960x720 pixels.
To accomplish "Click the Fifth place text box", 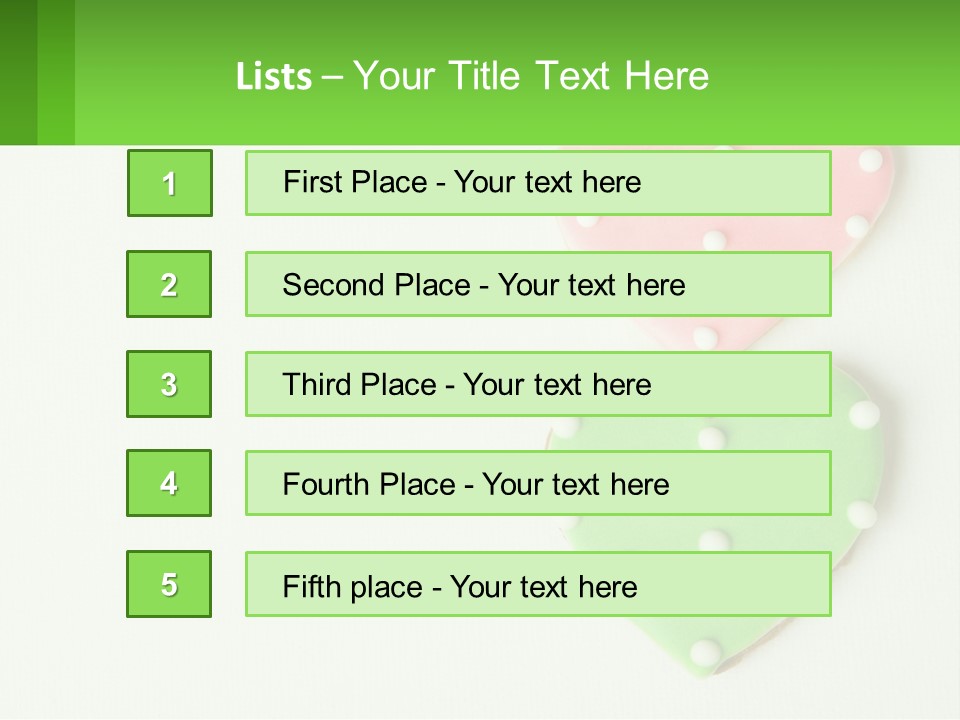I will click(538, 585).
